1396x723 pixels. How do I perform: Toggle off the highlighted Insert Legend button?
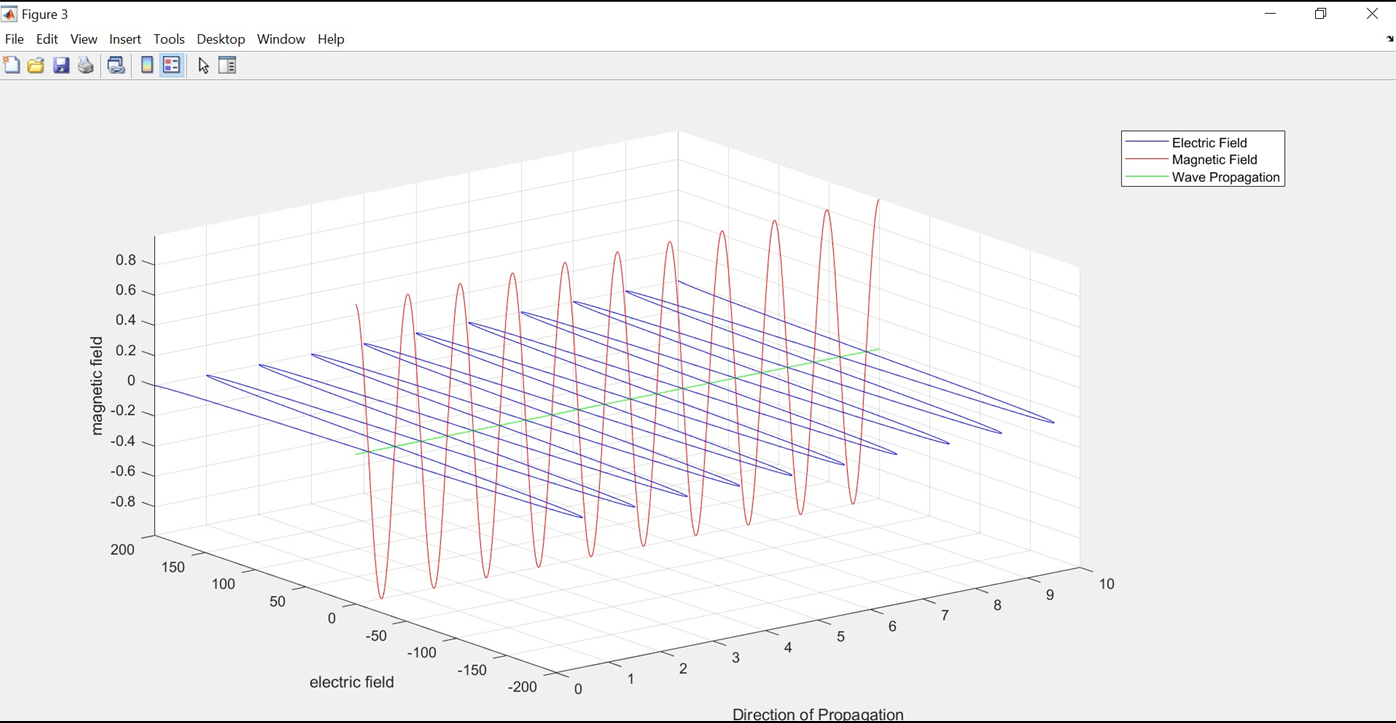point(171,64)
